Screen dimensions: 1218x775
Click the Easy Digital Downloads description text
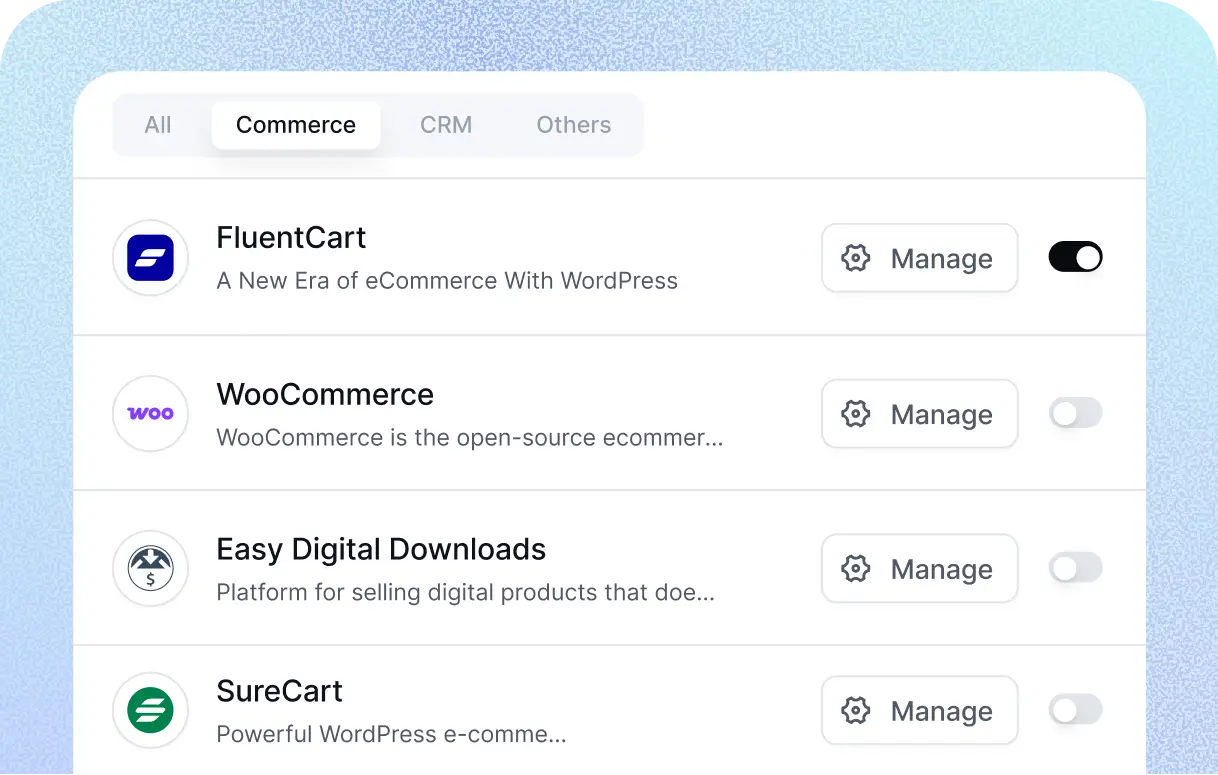click(x=465, y=592)
